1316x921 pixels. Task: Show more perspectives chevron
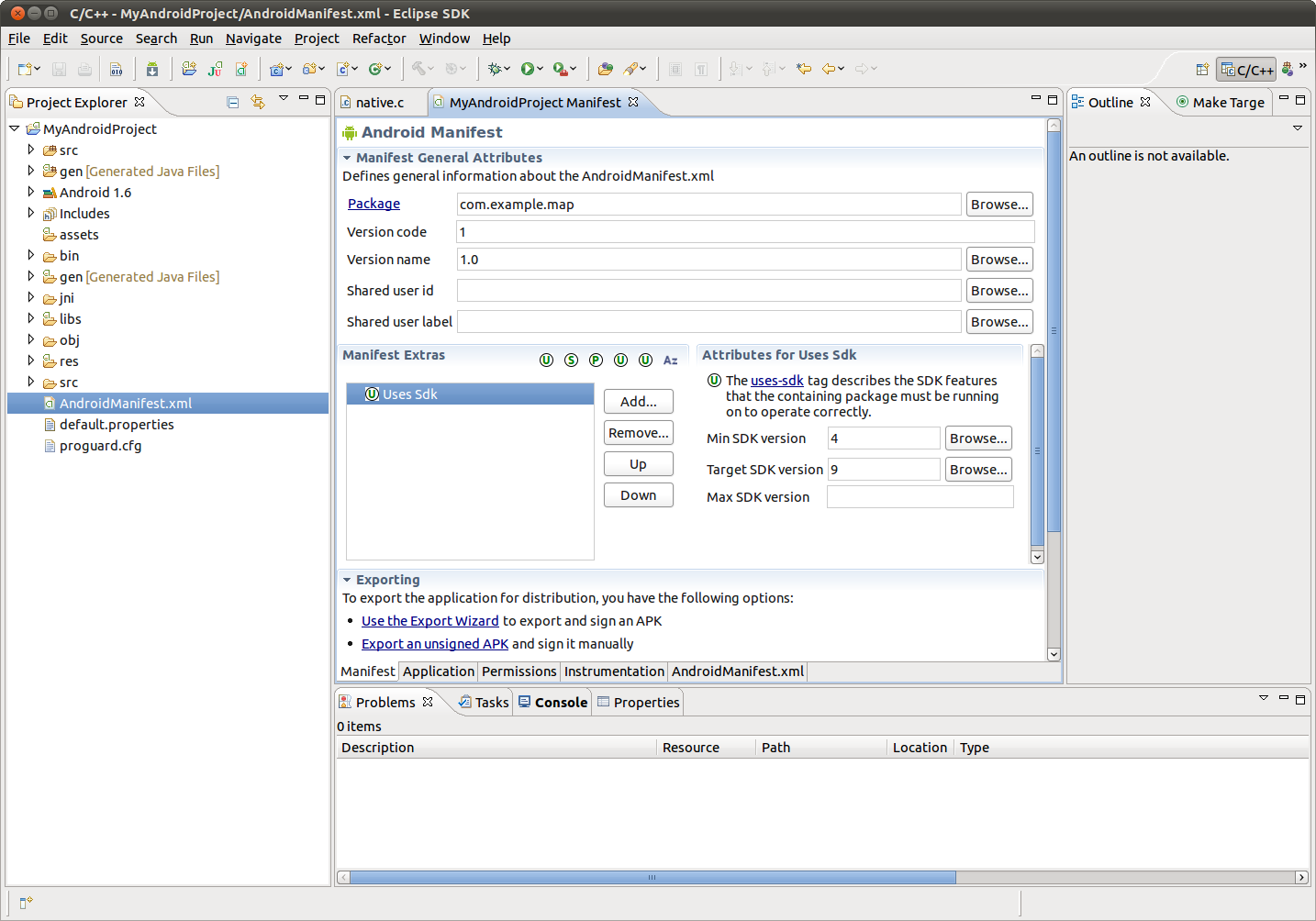pos(1303,65)
